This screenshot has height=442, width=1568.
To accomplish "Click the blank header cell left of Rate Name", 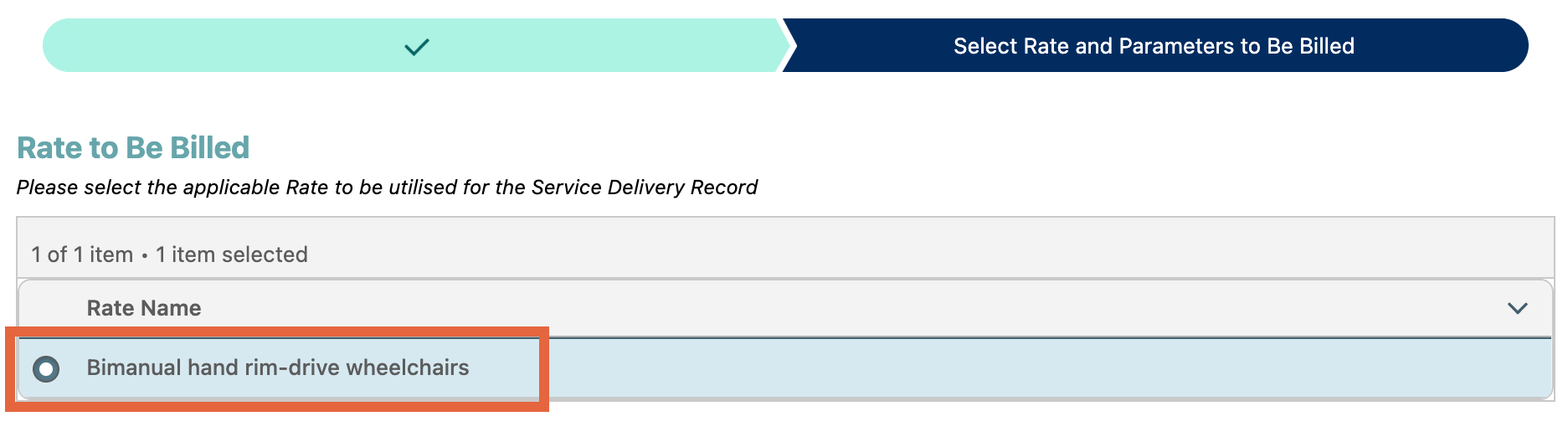I will (x=49, y=308).
